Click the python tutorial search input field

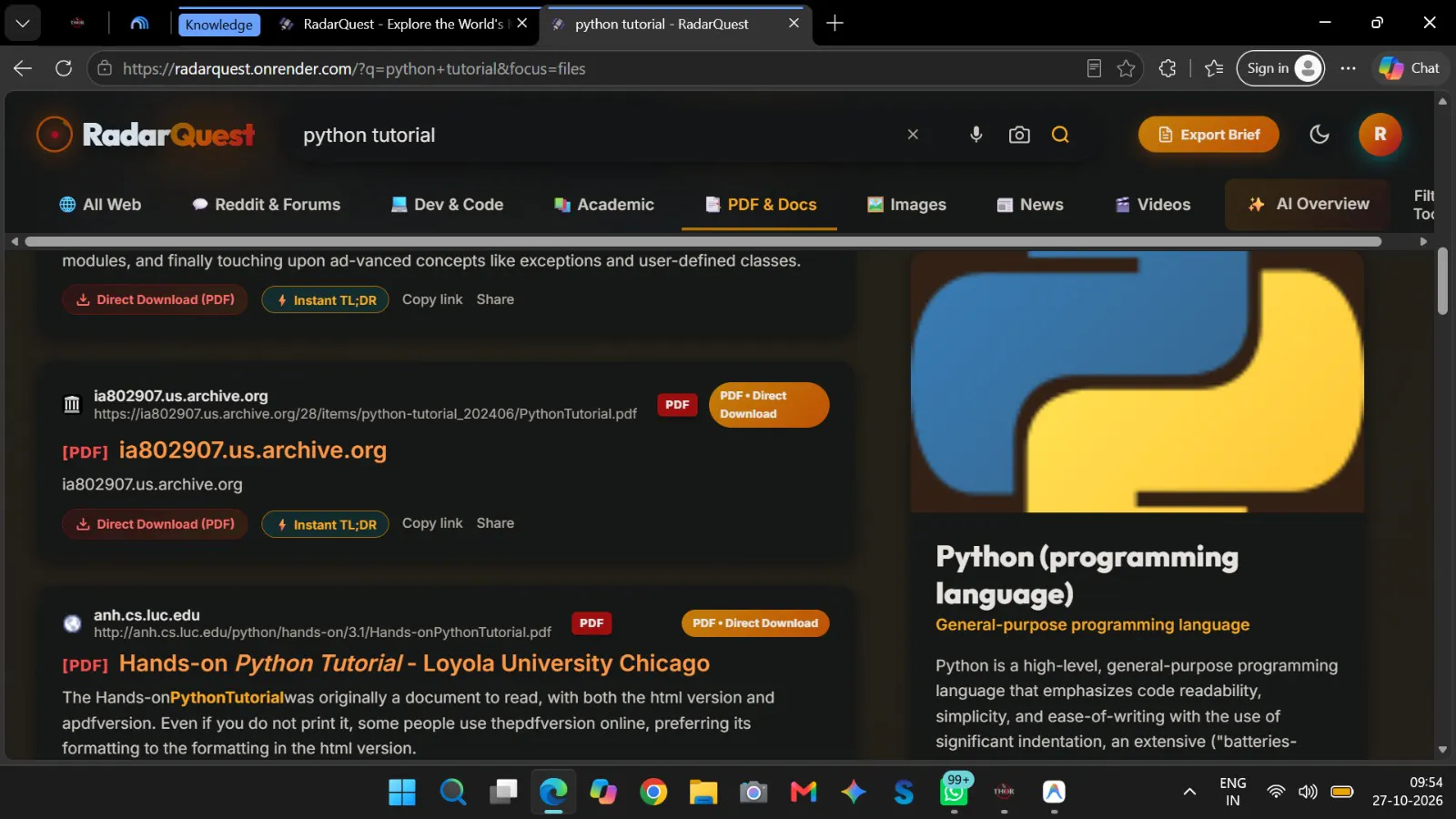coord(596,135)
